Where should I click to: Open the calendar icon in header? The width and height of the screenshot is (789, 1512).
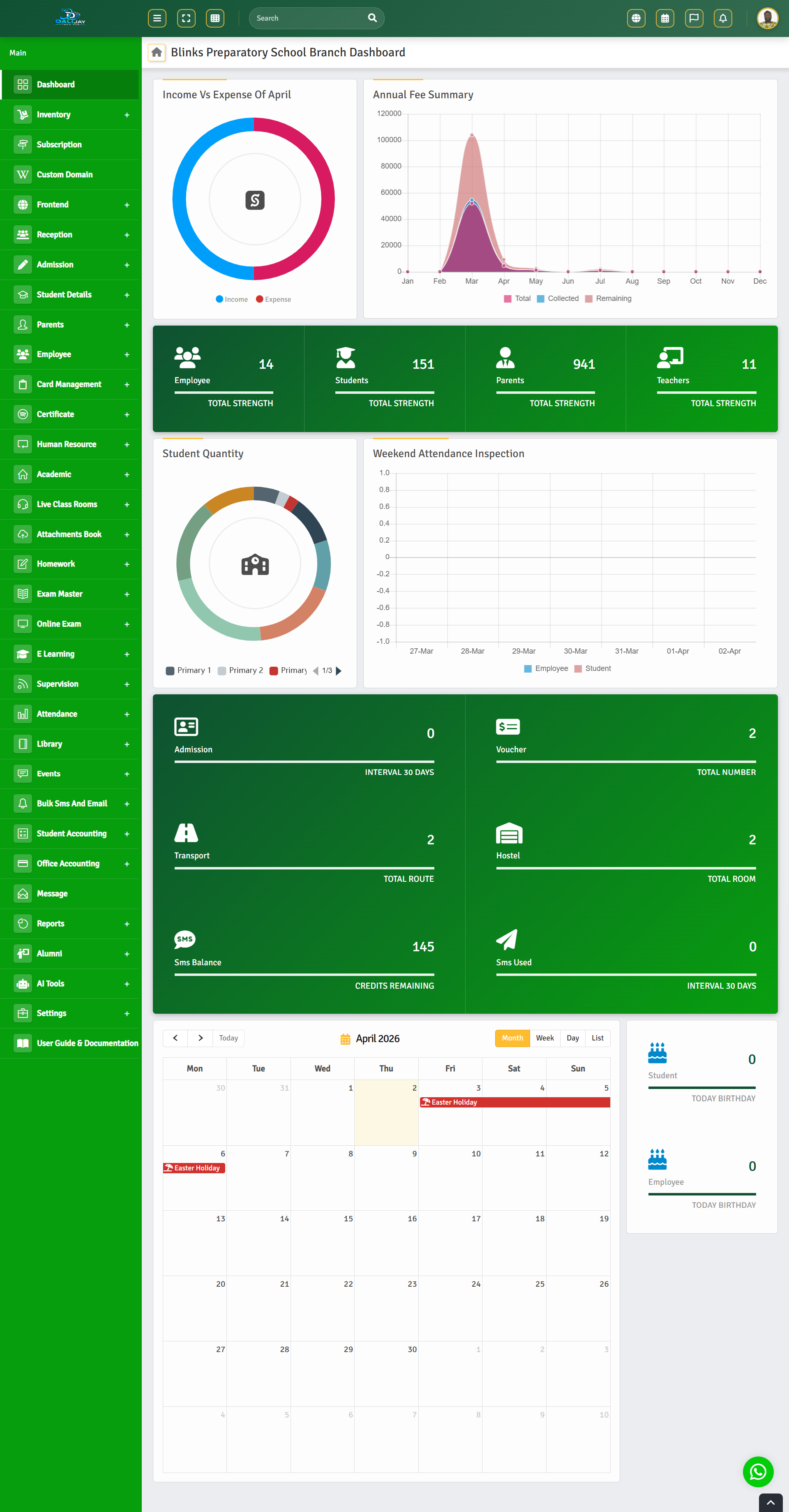(x=664, y=18)
